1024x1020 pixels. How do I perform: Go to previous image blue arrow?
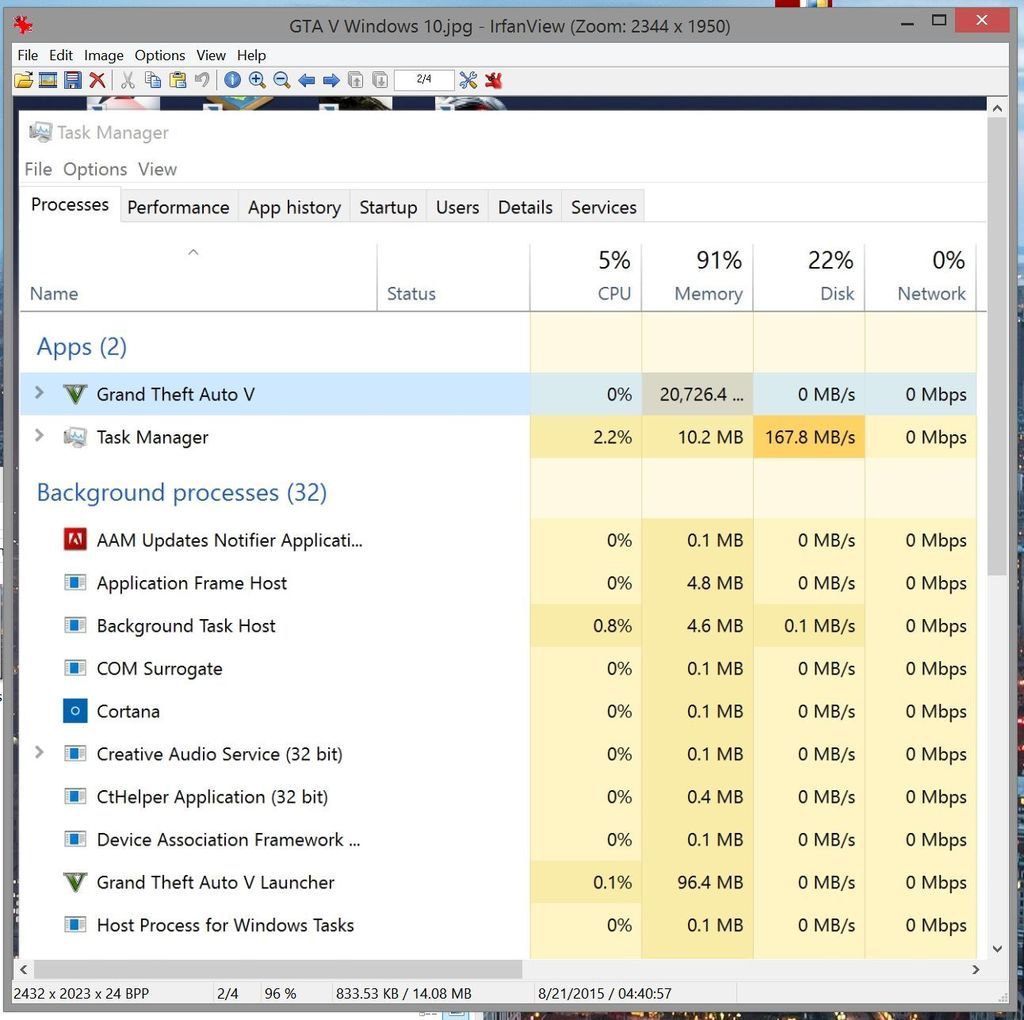[306, 80]
